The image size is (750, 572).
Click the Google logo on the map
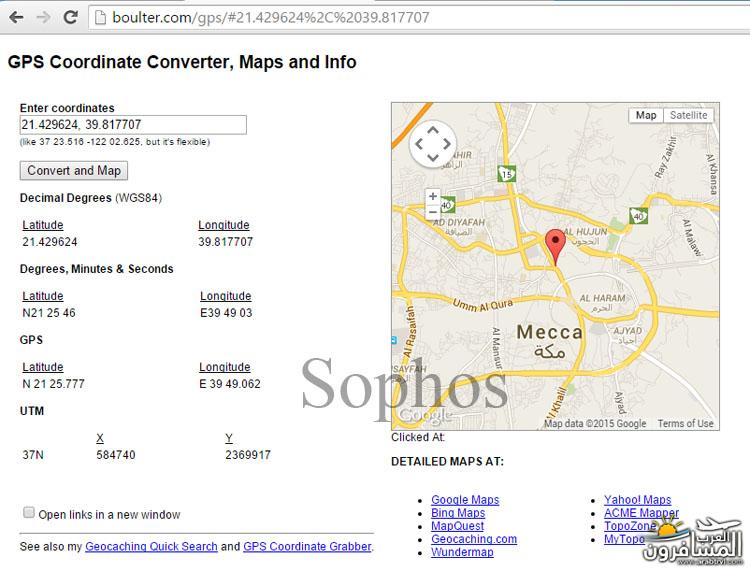[x=425, y=416]
